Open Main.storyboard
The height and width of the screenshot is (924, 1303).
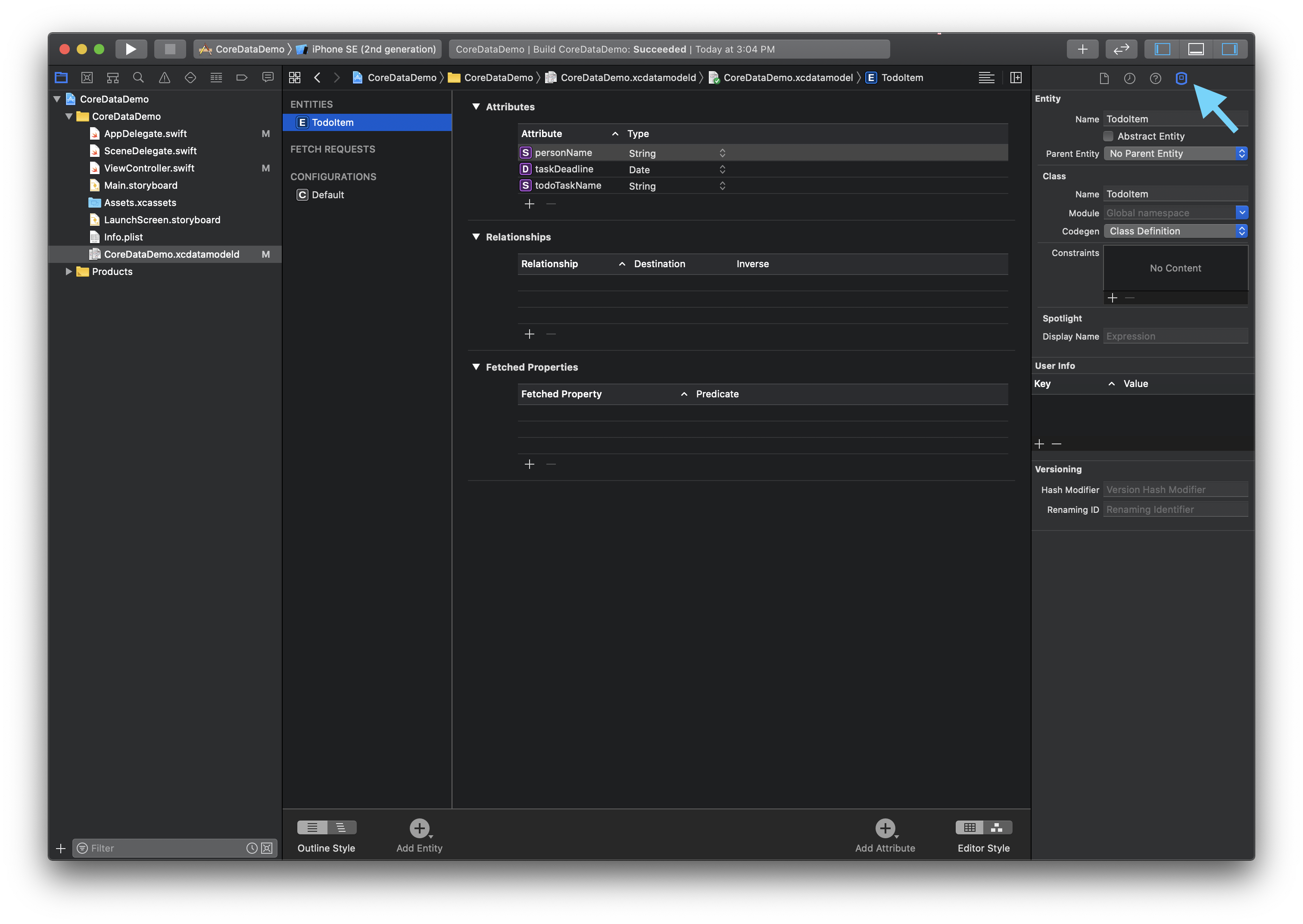coord(140,185)
